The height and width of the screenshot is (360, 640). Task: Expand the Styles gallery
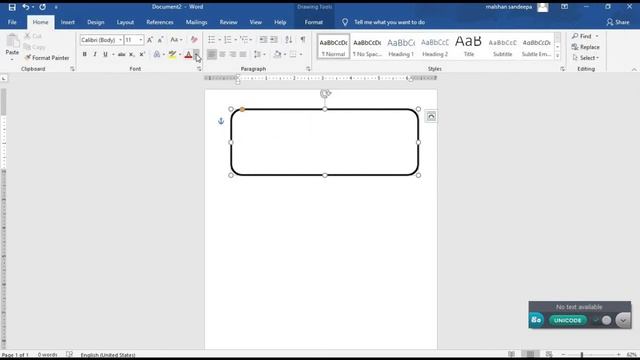(x=558, y=56)
